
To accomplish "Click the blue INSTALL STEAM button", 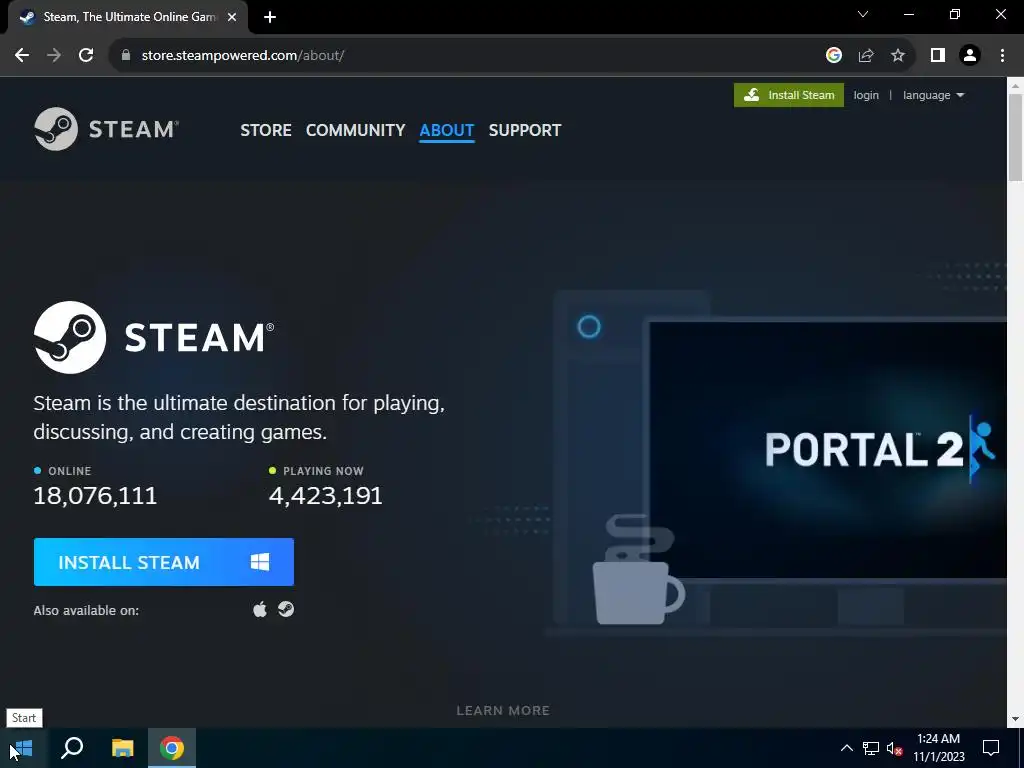I will [x=164, y=562].
